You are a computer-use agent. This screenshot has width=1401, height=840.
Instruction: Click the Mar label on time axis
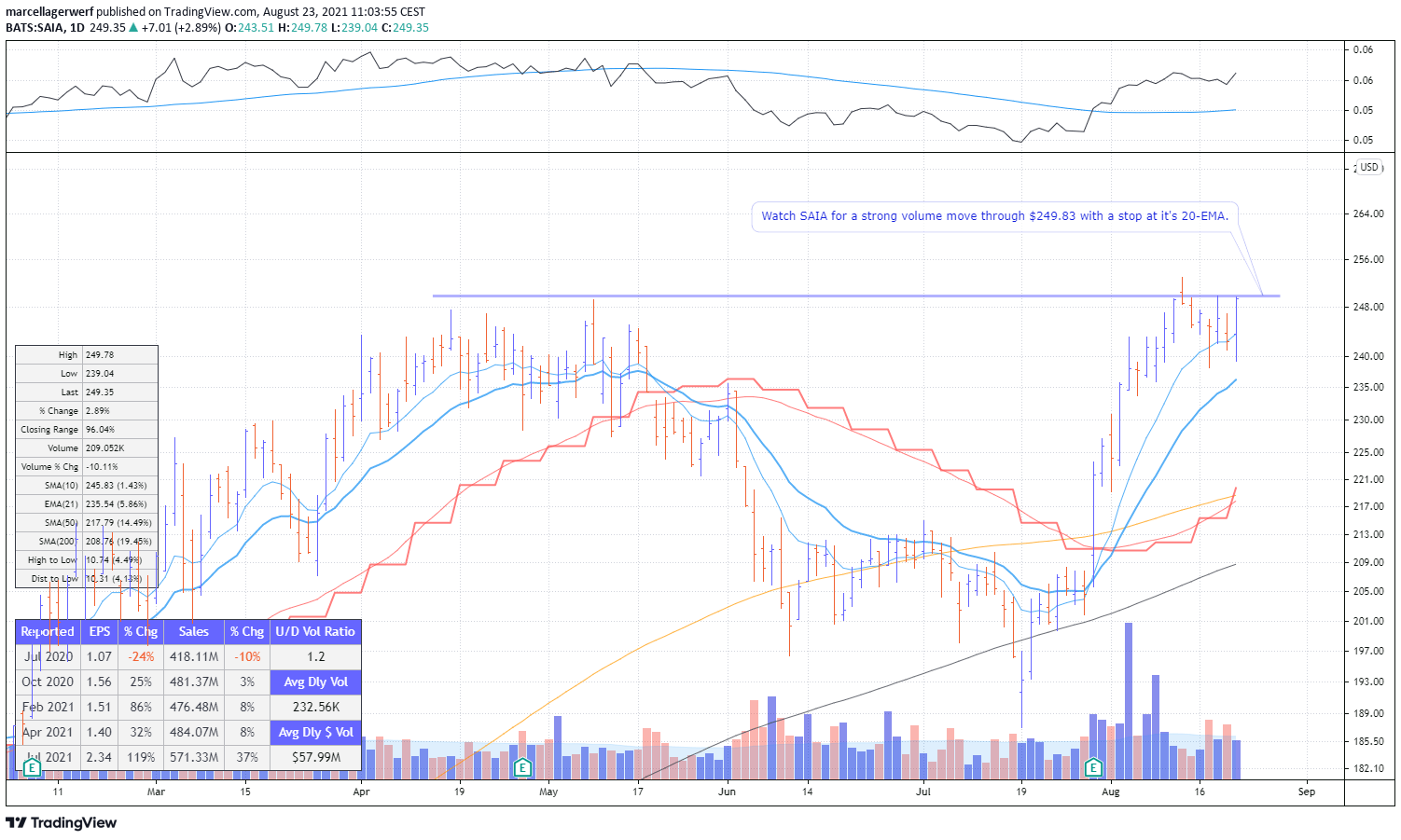156,792
